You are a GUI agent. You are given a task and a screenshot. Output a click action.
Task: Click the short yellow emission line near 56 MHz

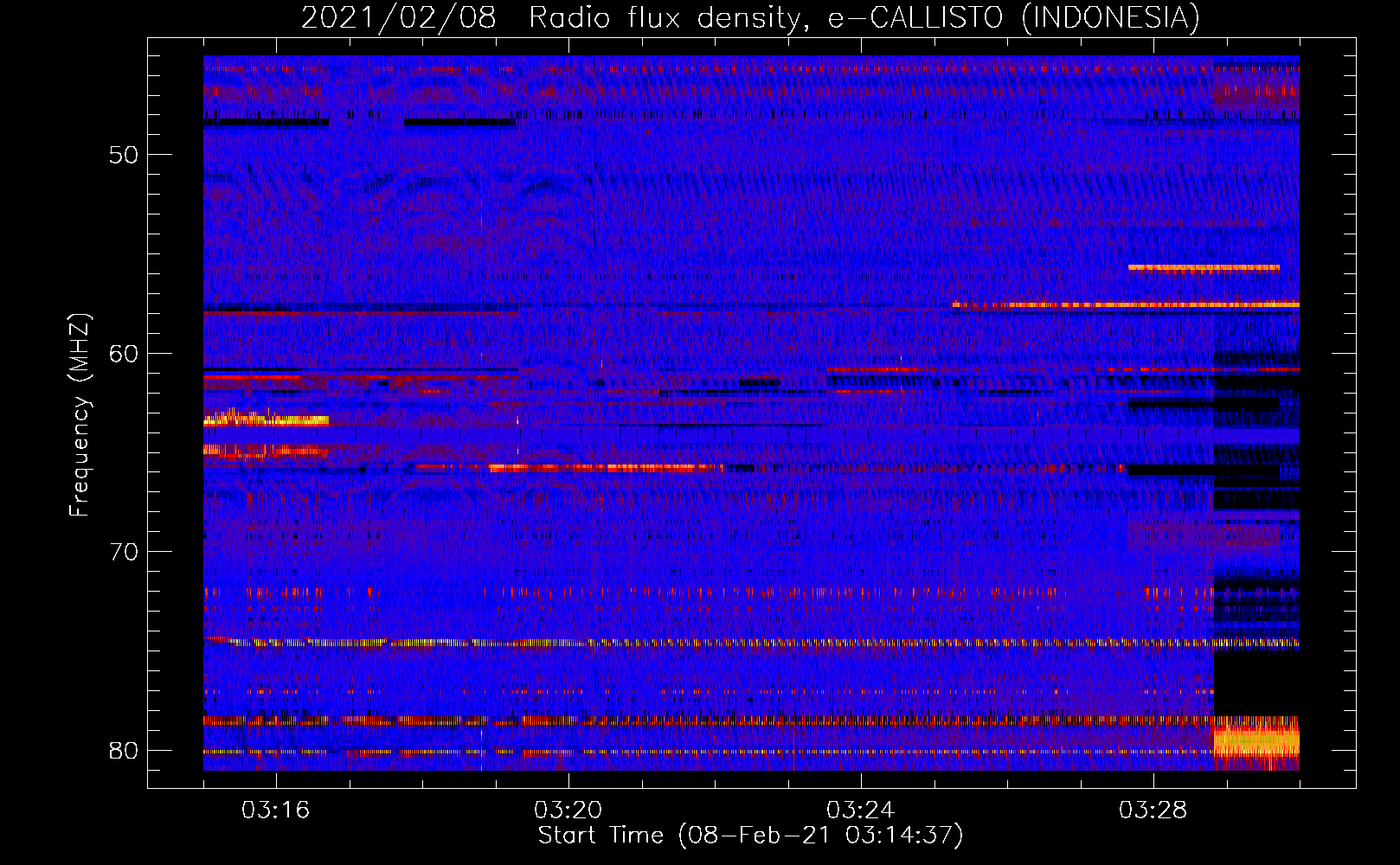coord(1204,267)
